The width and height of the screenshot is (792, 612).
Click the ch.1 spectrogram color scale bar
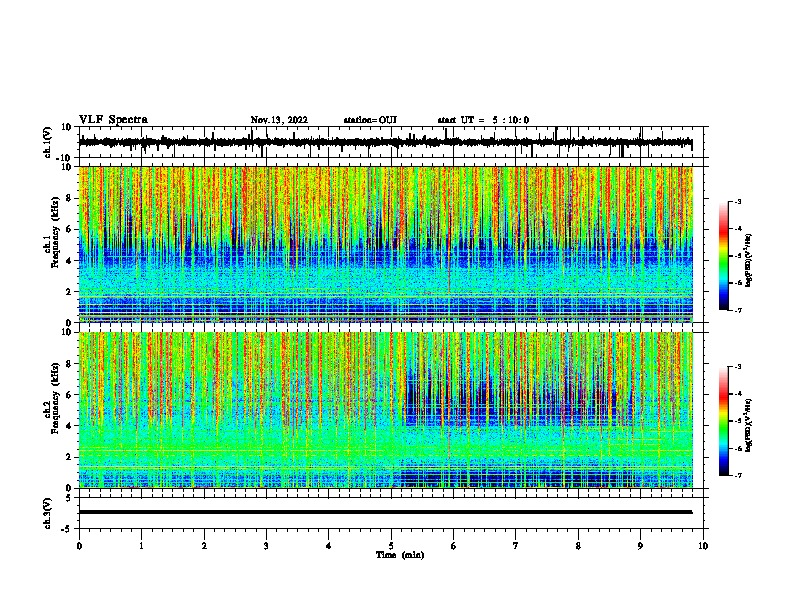(723, 256)
